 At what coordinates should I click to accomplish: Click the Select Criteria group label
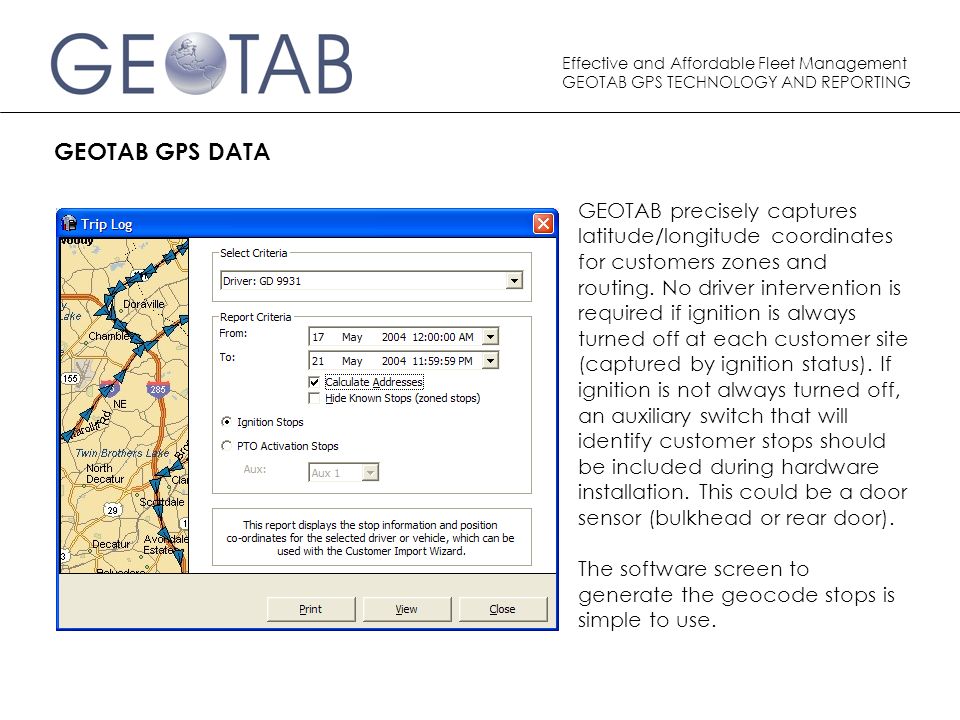[x=253, y=253]
